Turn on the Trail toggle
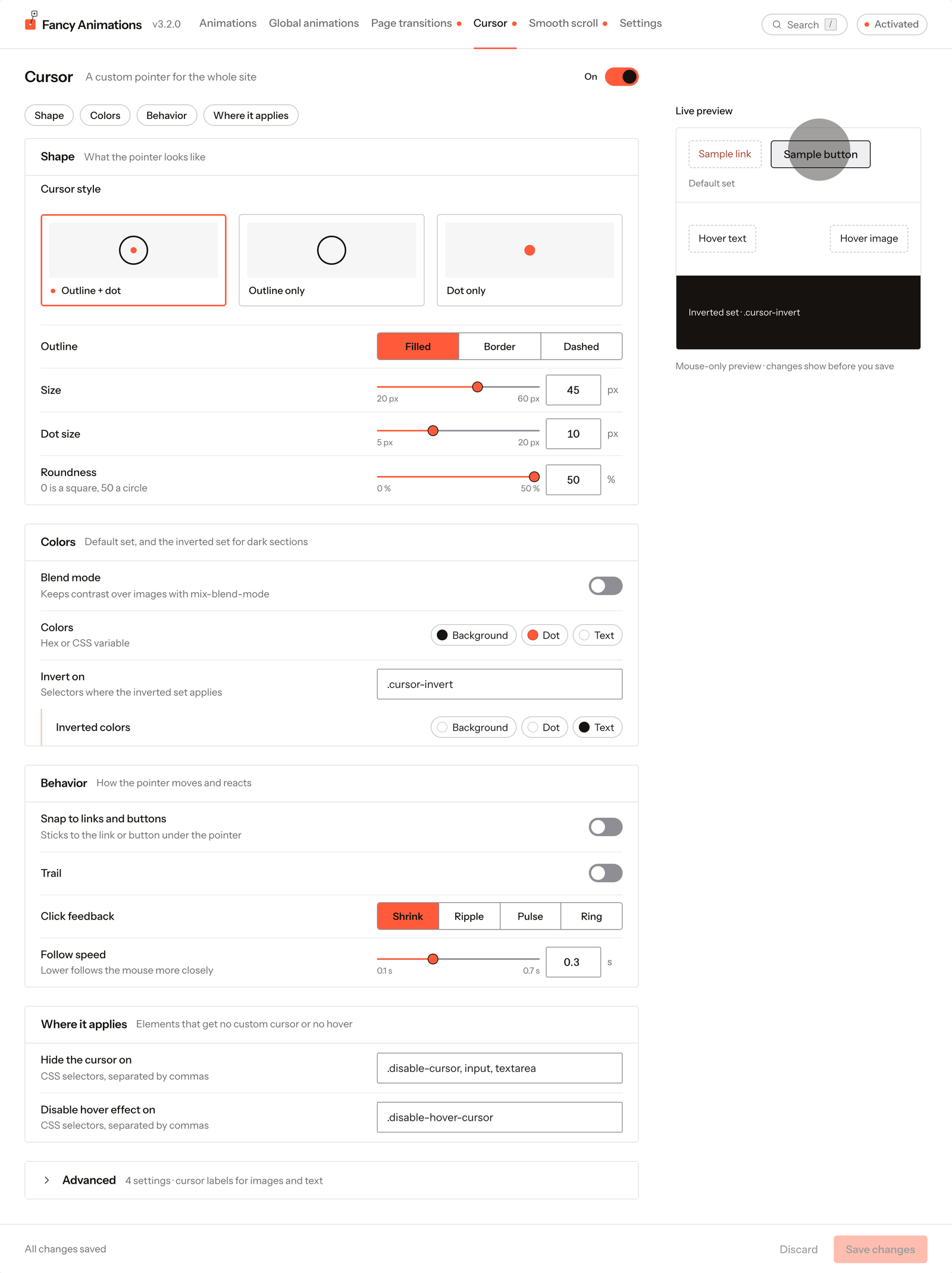 [x=605, y=873]
